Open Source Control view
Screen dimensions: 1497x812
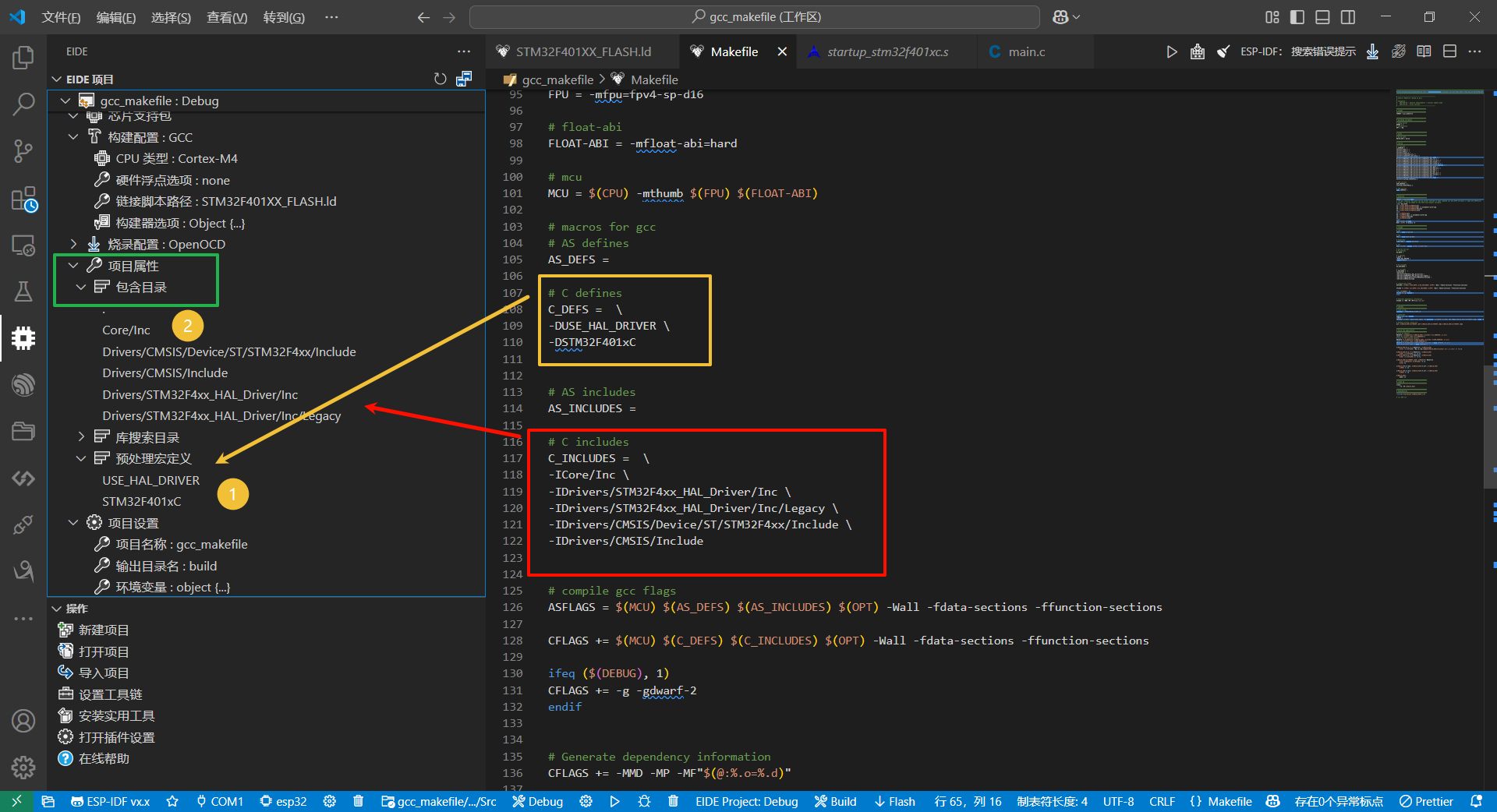click(x=23, y=151)
